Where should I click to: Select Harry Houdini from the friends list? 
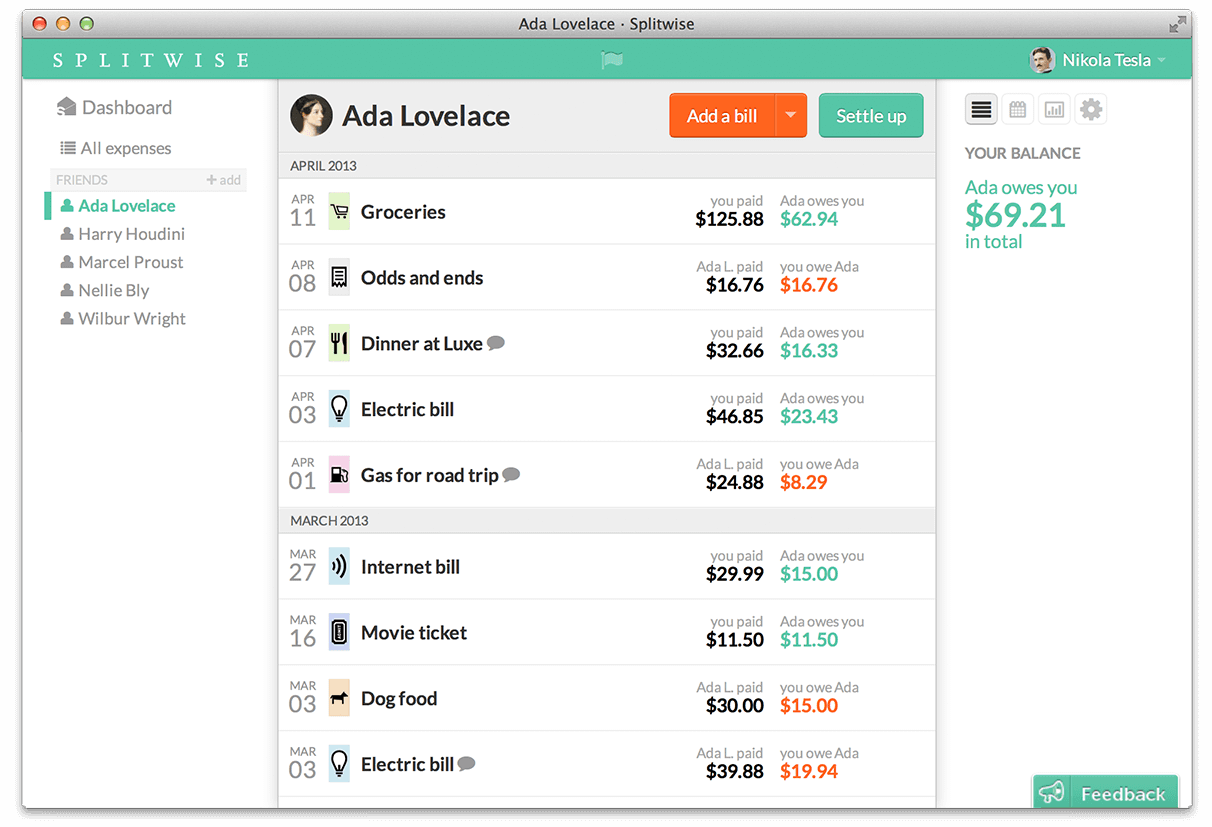130,234
